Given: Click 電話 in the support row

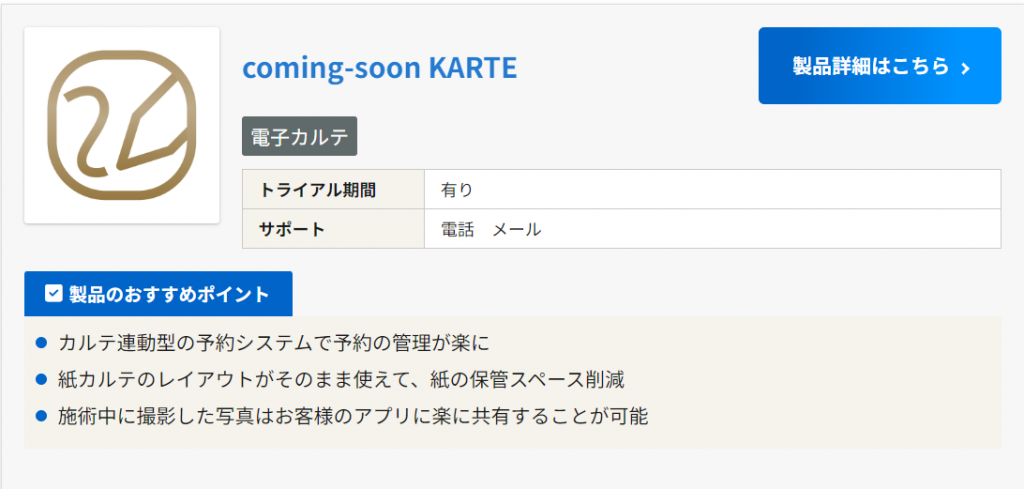Looking at the screenshot, I should 457,229.
